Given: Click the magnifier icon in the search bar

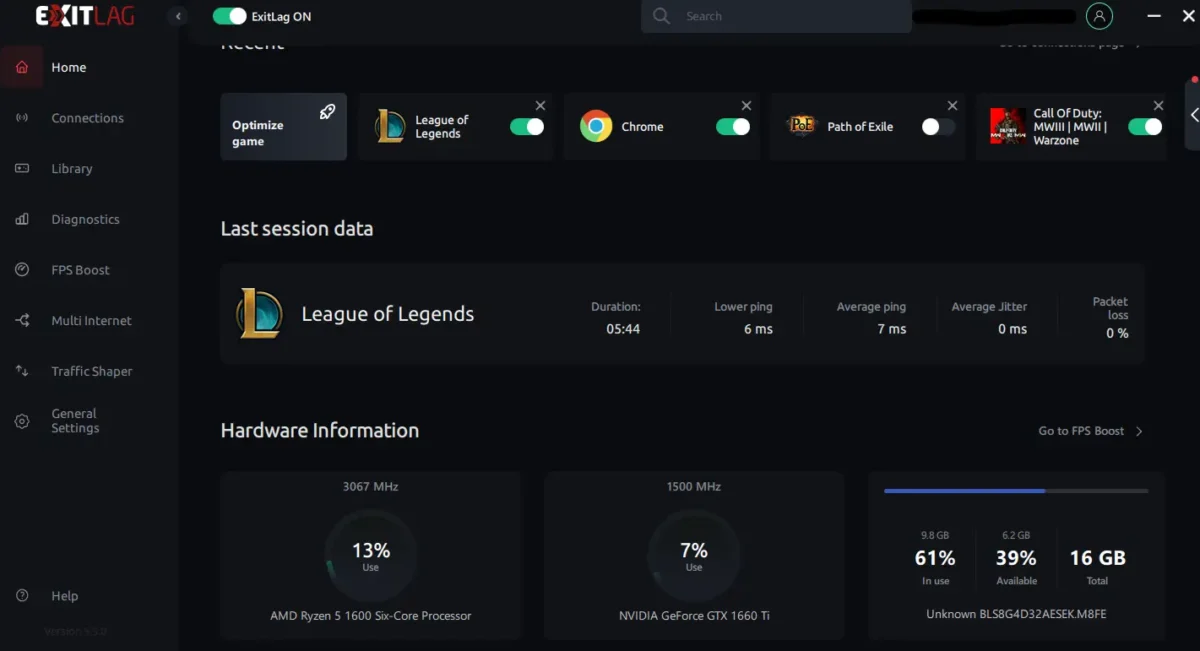Looking at the screenshot, I should point(661,16).
